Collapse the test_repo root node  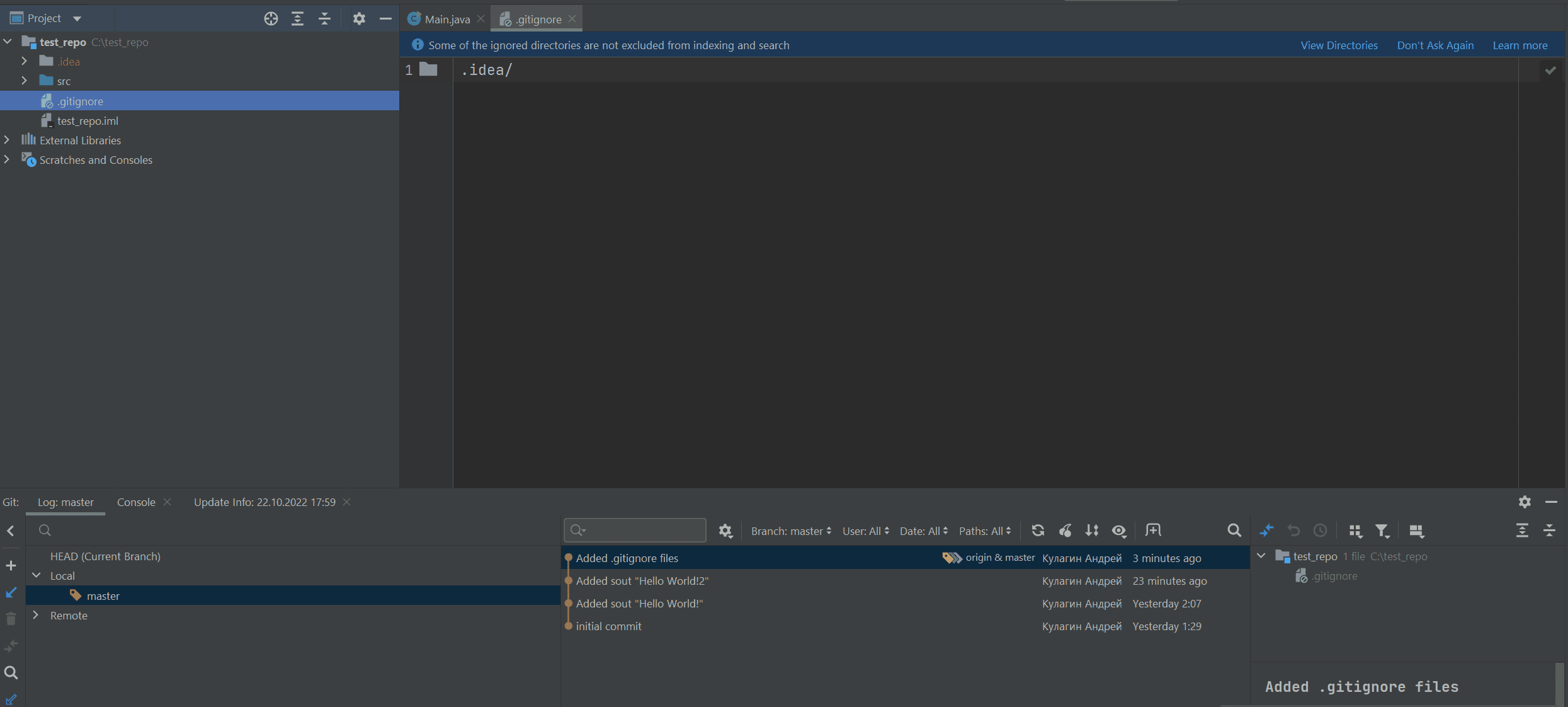point(8,42)
